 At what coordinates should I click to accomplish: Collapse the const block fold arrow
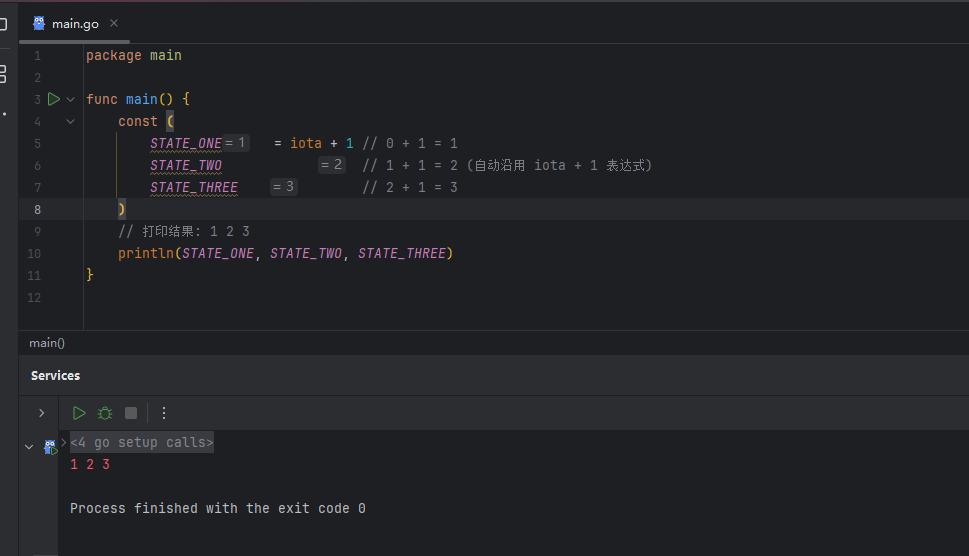(x=70, y=122)
